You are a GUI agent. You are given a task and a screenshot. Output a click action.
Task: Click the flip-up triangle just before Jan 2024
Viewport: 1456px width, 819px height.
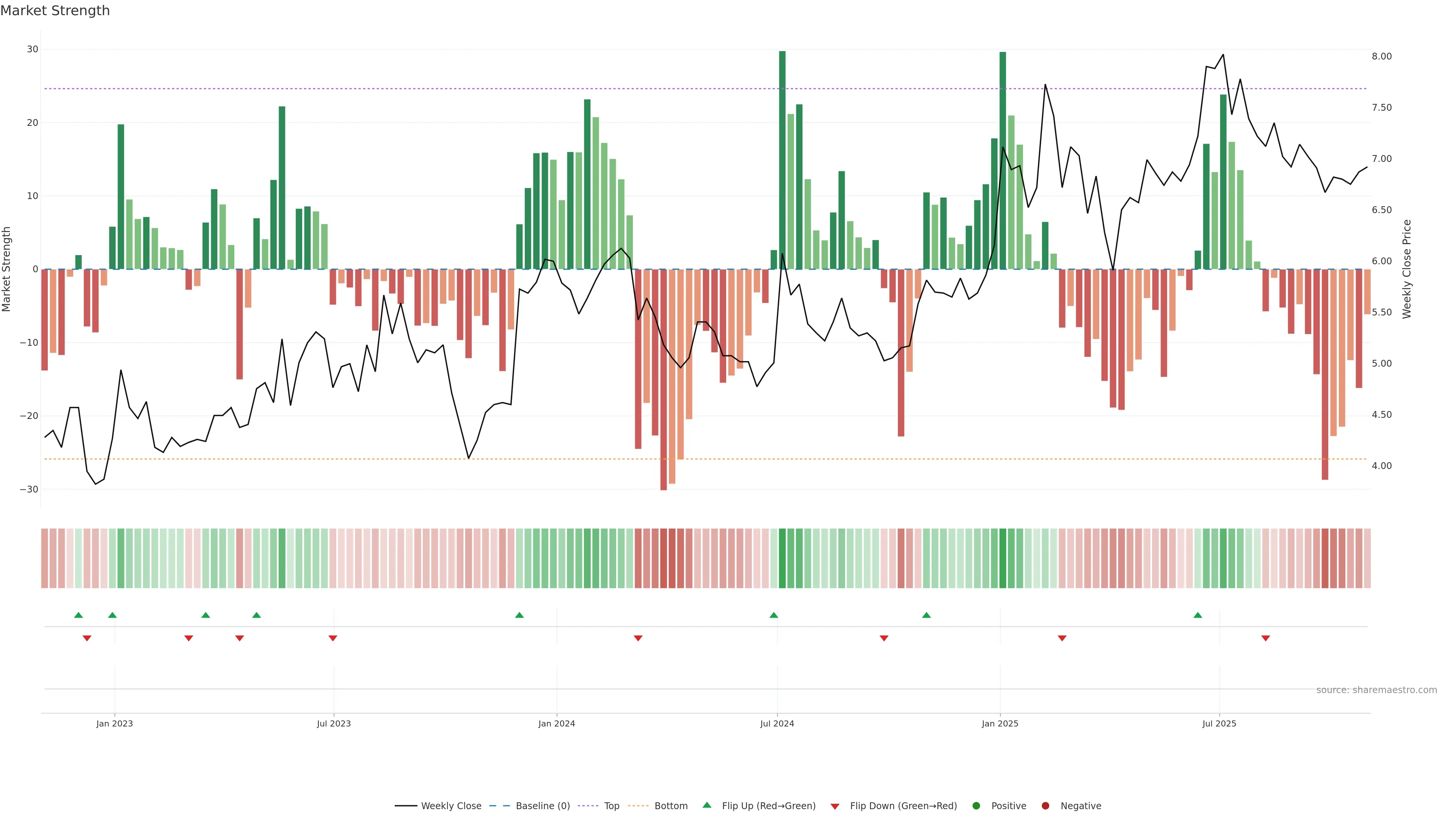pyautogui.click(x=519, y=615)
